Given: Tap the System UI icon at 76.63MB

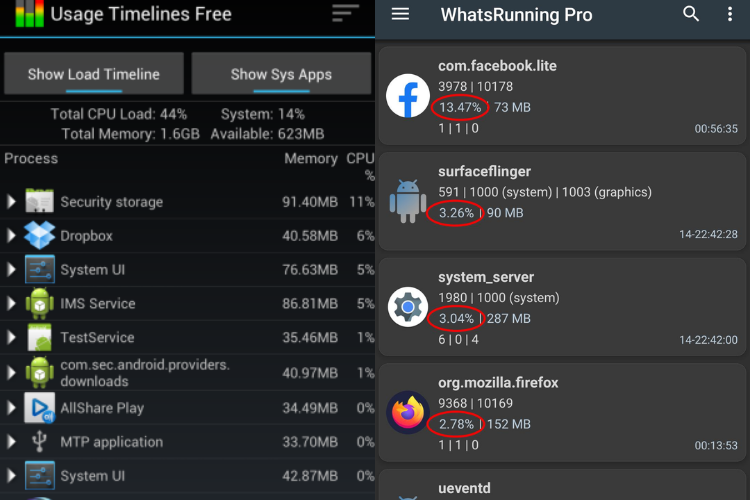Looking at the screenshot, I should click(40, 269).
